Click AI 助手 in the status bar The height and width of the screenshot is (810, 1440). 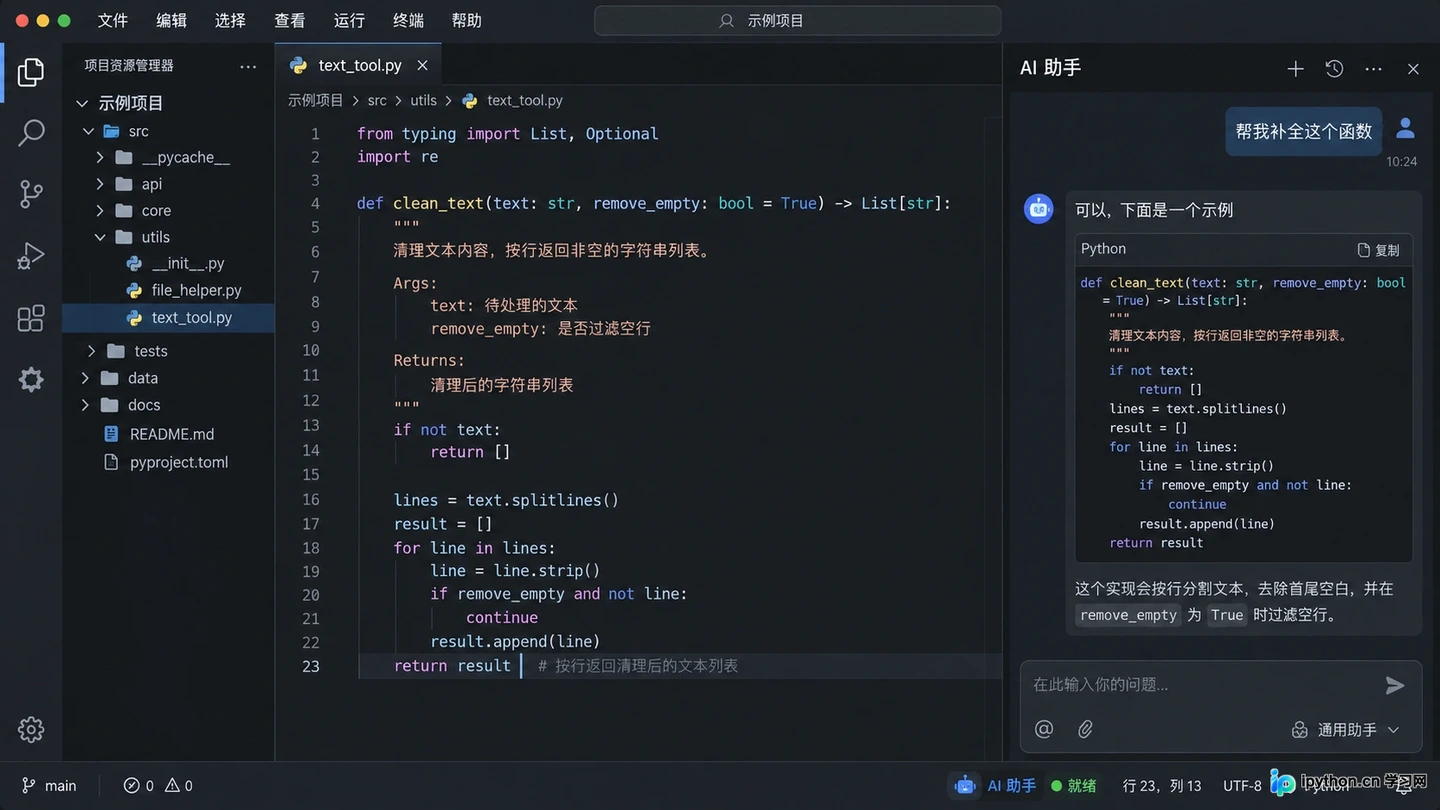pos(995,786)
